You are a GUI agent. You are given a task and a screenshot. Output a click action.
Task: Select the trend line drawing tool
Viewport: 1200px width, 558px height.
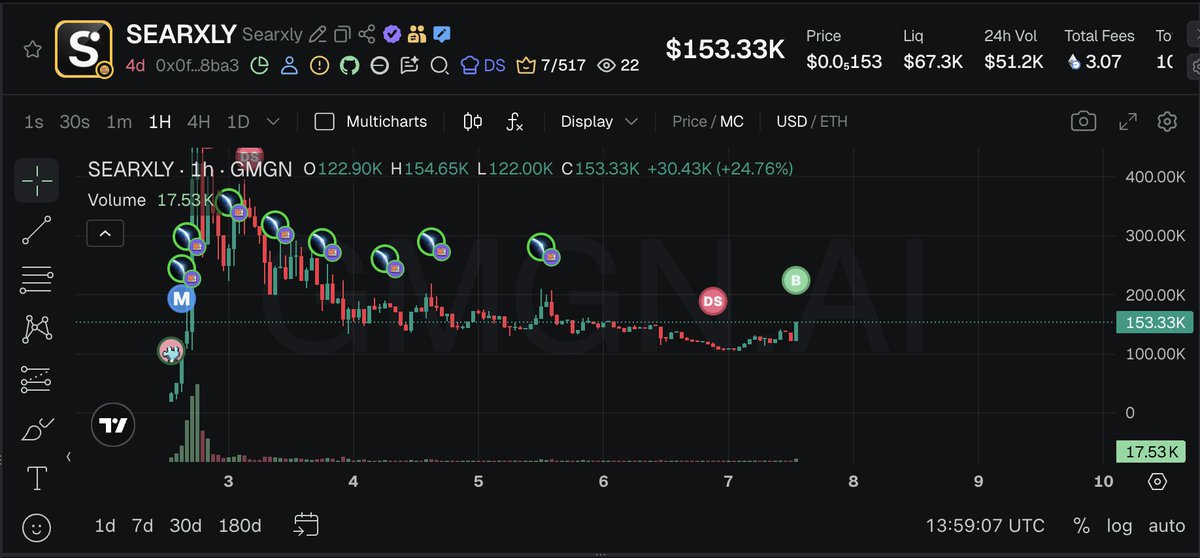(37, 231)
